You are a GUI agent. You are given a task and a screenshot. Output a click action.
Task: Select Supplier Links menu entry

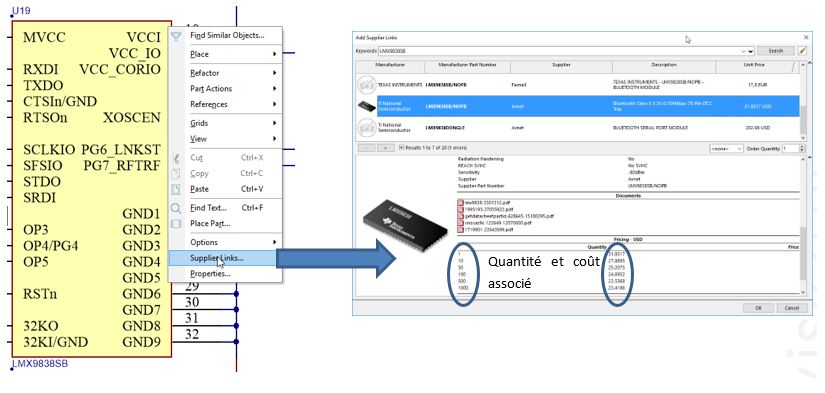[x=222, y=258]
